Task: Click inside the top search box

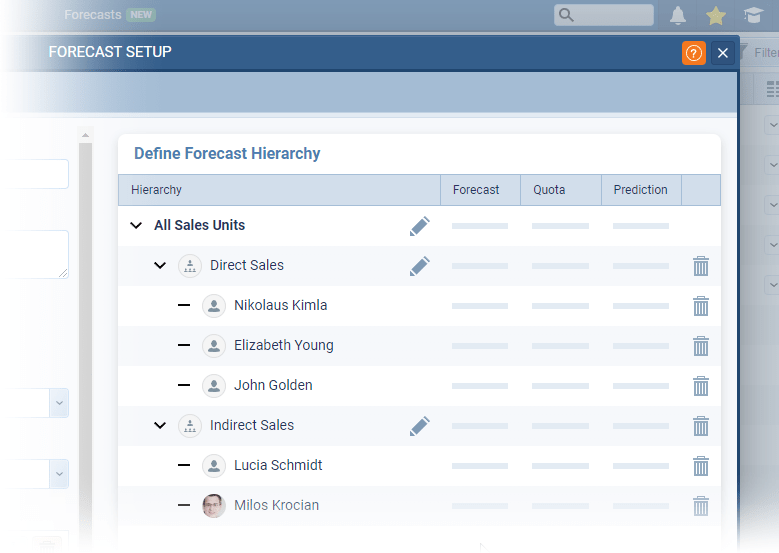Action: click(x=612, y=15)
